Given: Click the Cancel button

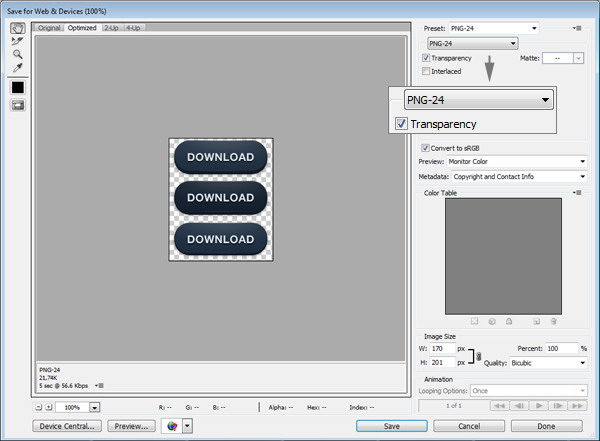Looking at the screenshot, I should [469, 426].
